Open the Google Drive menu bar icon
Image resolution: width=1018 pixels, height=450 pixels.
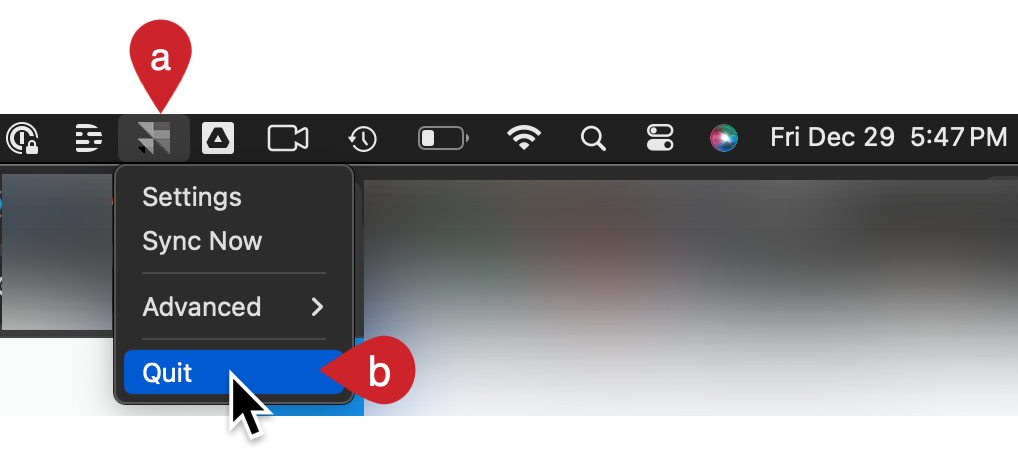pyautogui.click(x=217, y=138)
